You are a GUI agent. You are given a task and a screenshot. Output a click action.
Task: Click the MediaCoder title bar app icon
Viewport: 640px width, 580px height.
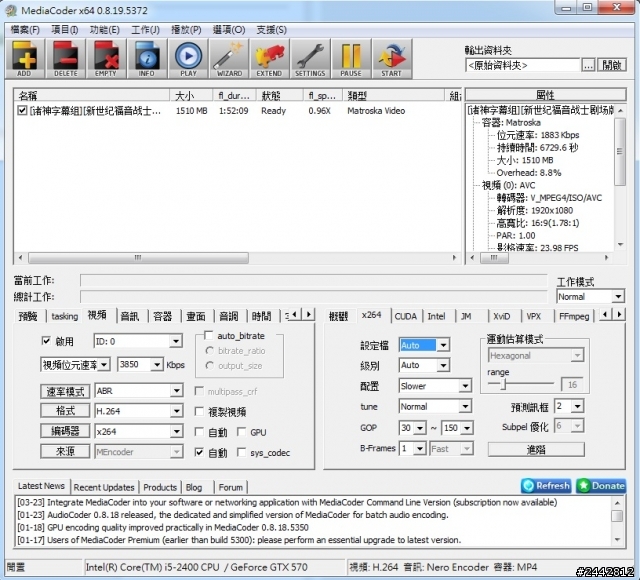(x=11, y=10)
